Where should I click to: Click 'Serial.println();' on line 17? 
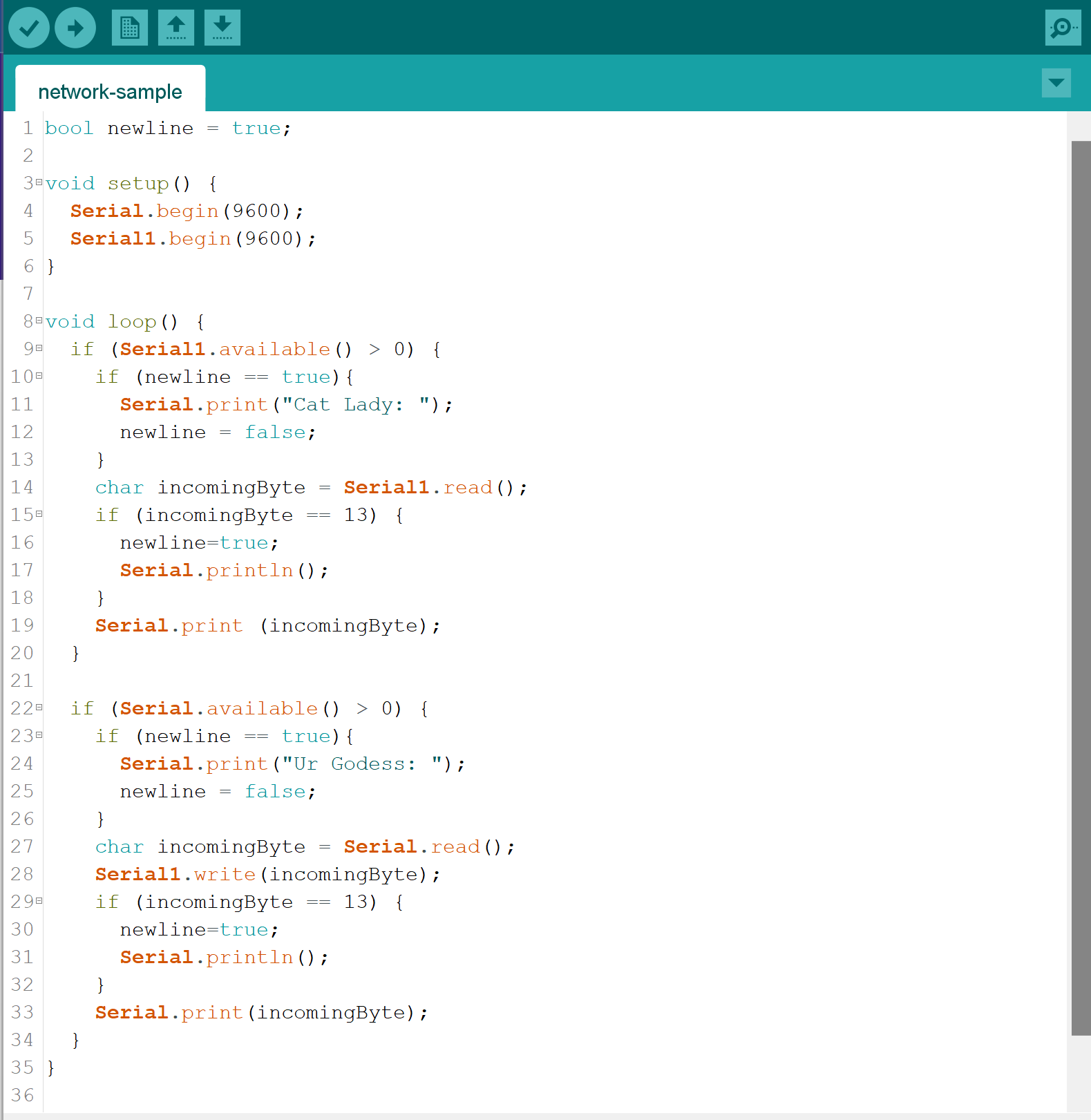click(225, 571)
